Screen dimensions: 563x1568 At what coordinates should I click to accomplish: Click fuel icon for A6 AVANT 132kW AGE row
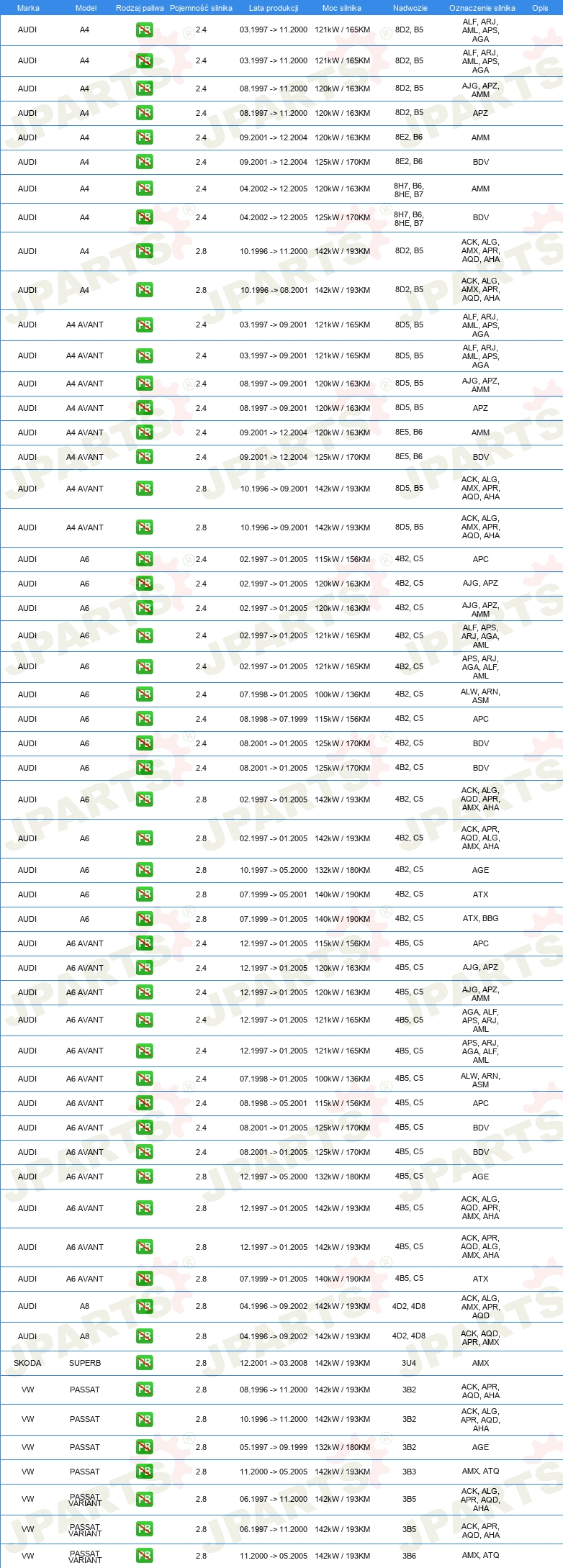pos(145,1177)
